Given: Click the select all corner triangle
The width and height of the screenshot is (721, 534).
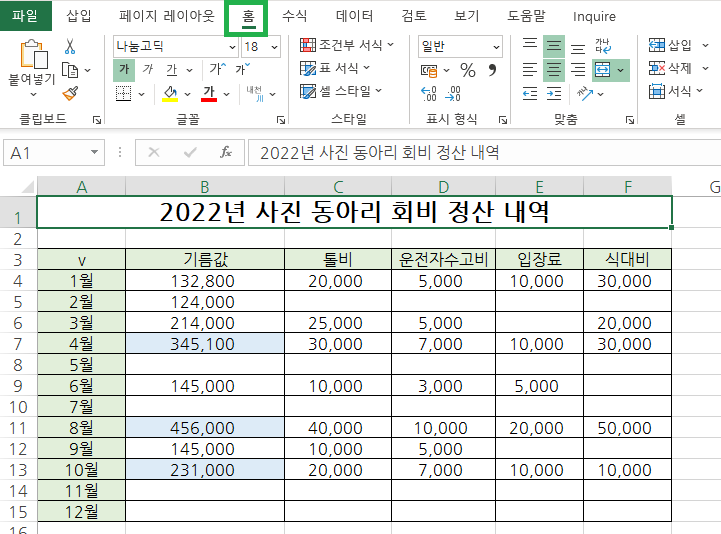Looking at the screenshot, I should 27,186.
